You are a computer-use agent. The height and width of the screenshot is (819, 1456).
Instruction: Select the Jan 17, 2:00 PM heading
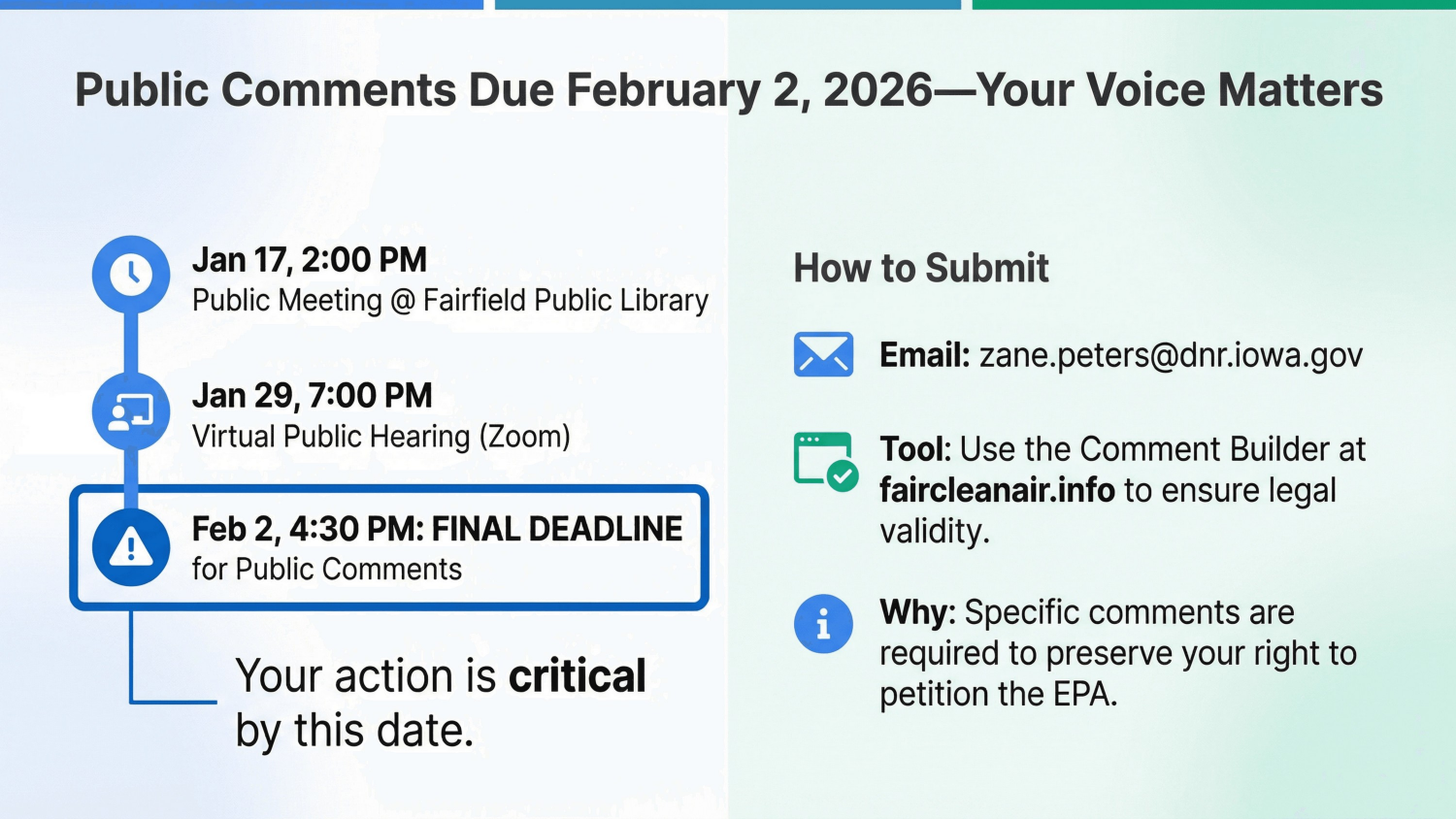tap(310, 260)
